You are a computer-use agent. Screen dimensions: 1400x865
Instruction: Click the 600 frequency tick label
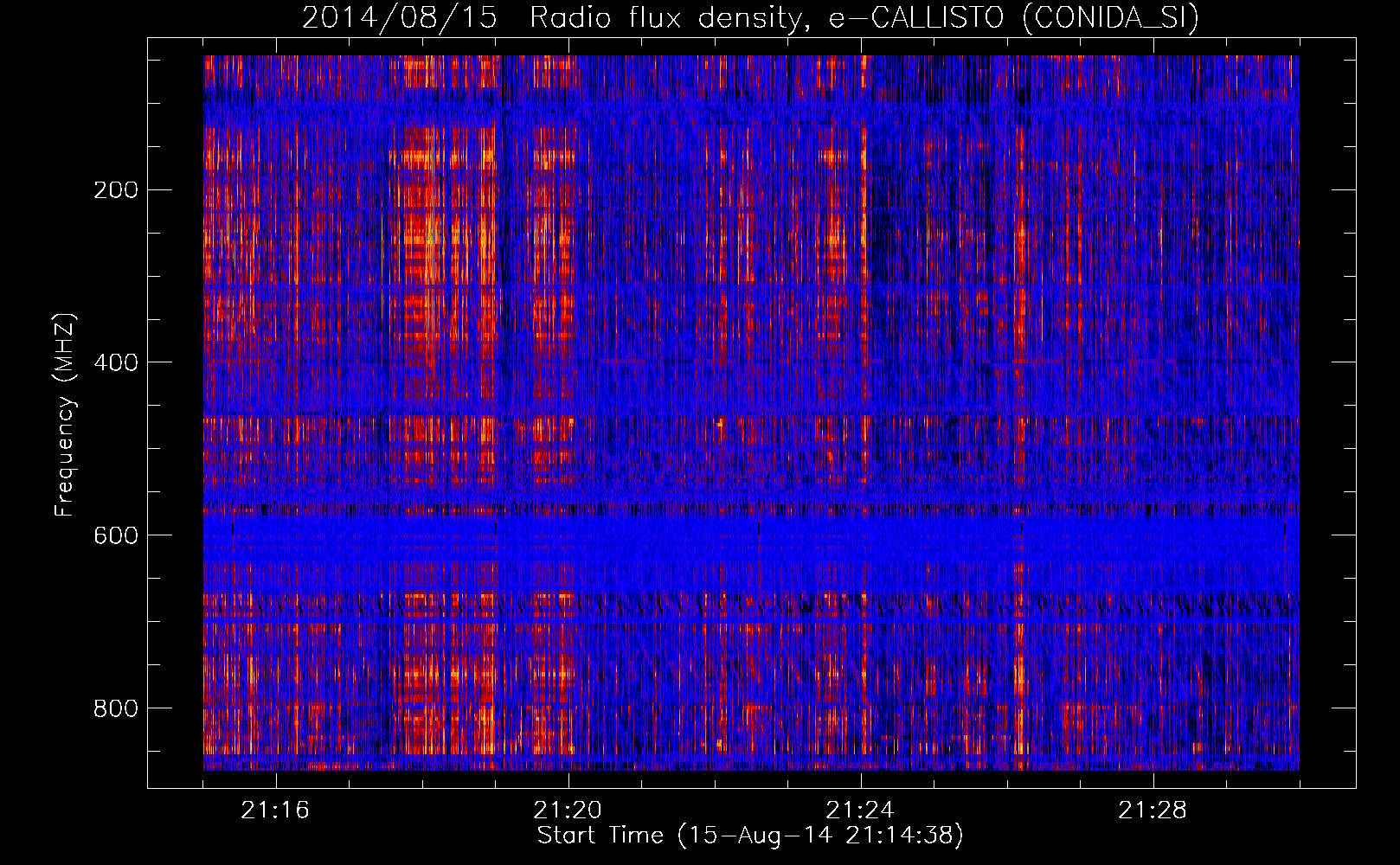click(116, 535)
